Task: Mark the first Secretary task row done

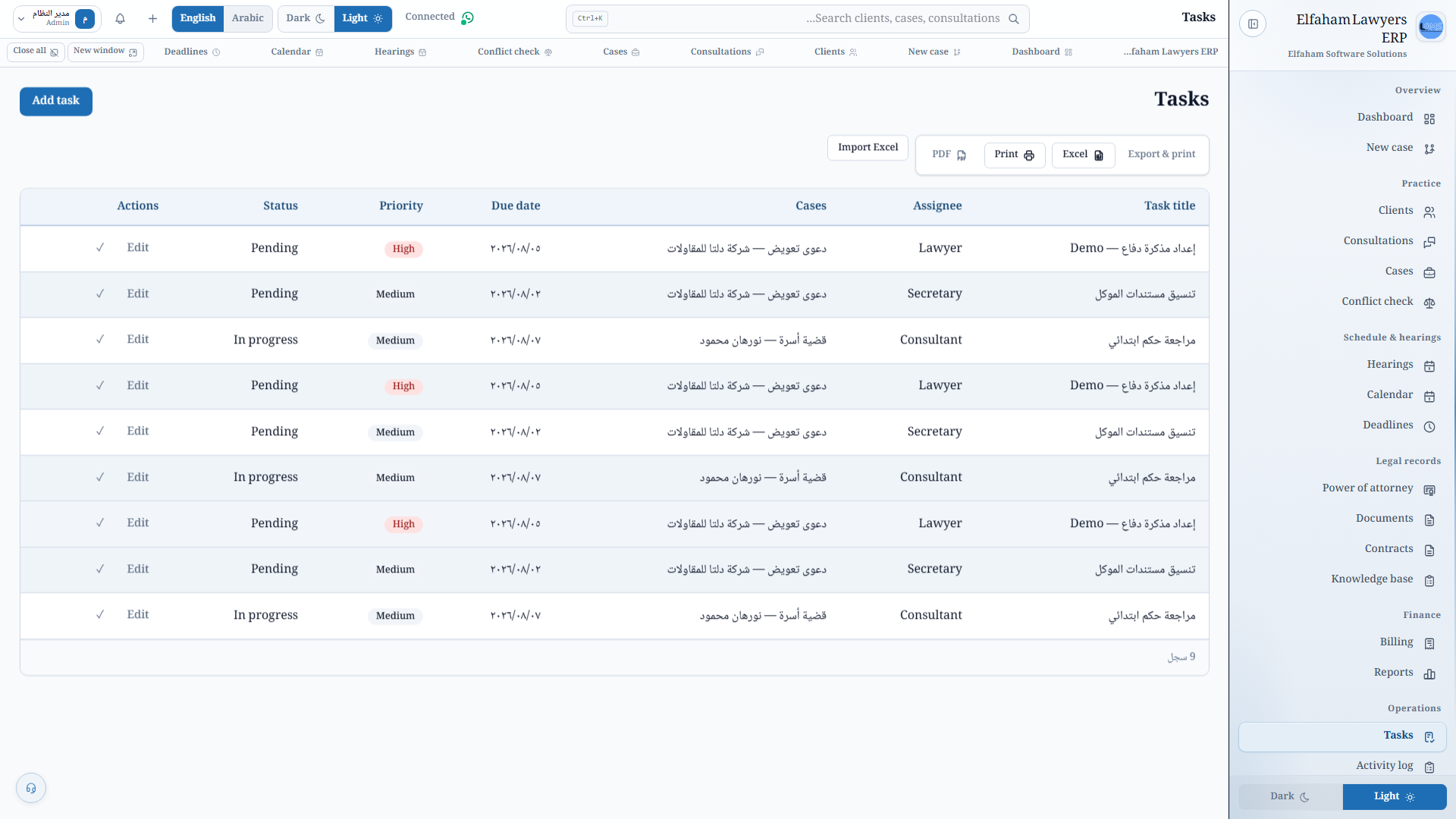Action: pos(100,293)
